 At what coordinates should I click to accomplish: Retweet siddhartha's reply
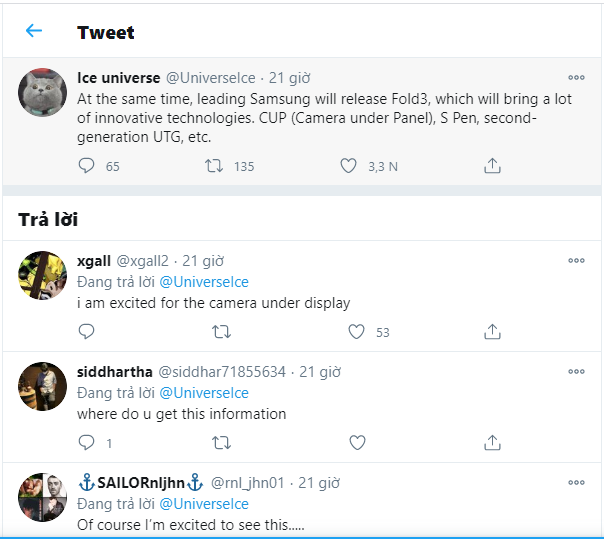tap(221, 441)
